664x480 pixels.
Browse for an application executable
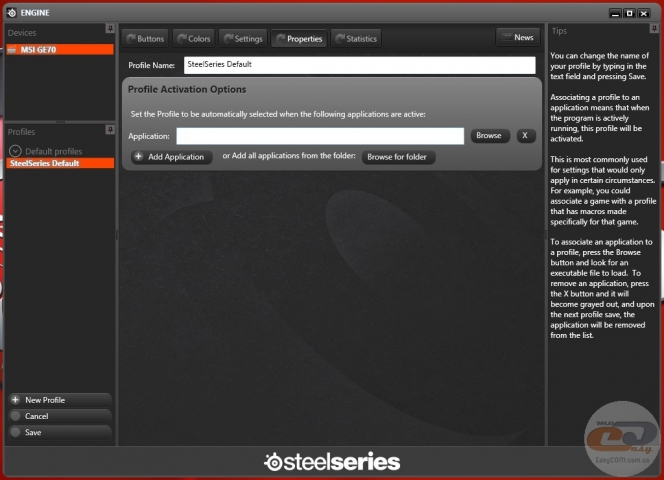[489, 136]
